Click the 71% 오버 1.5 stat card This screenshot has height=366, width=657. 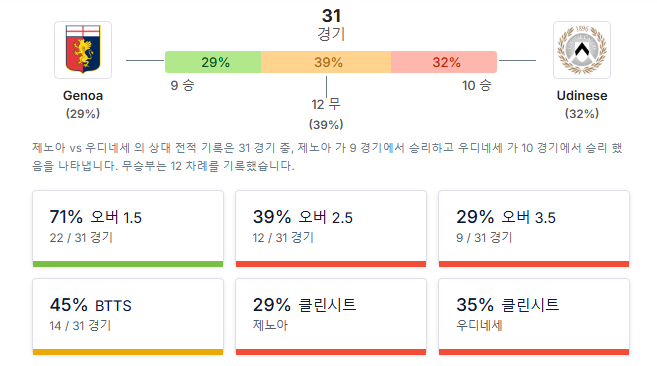tap(128, 228)
